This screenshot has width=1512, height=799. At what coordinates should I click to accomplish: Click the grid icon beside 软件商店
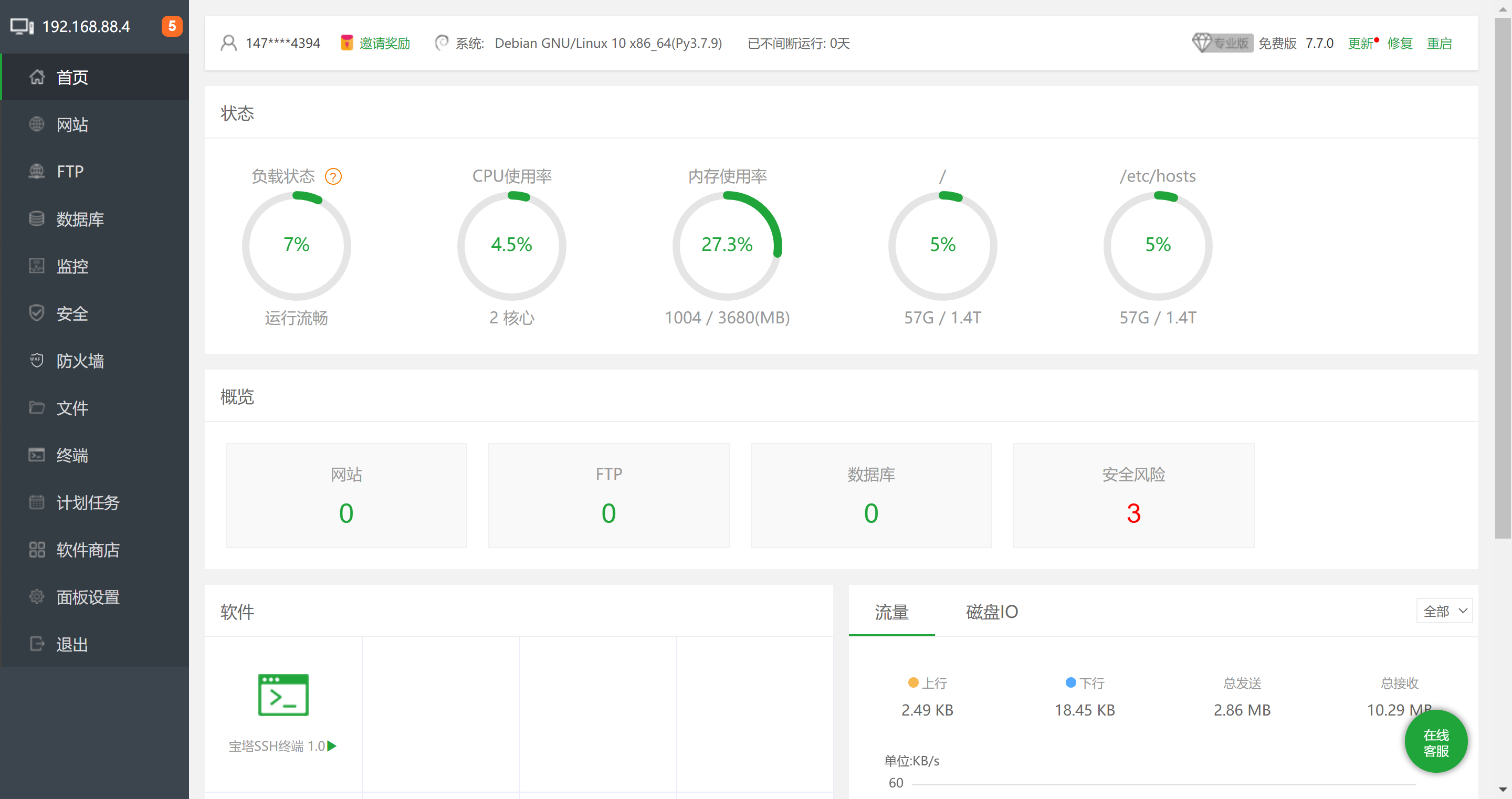point(36,550)
